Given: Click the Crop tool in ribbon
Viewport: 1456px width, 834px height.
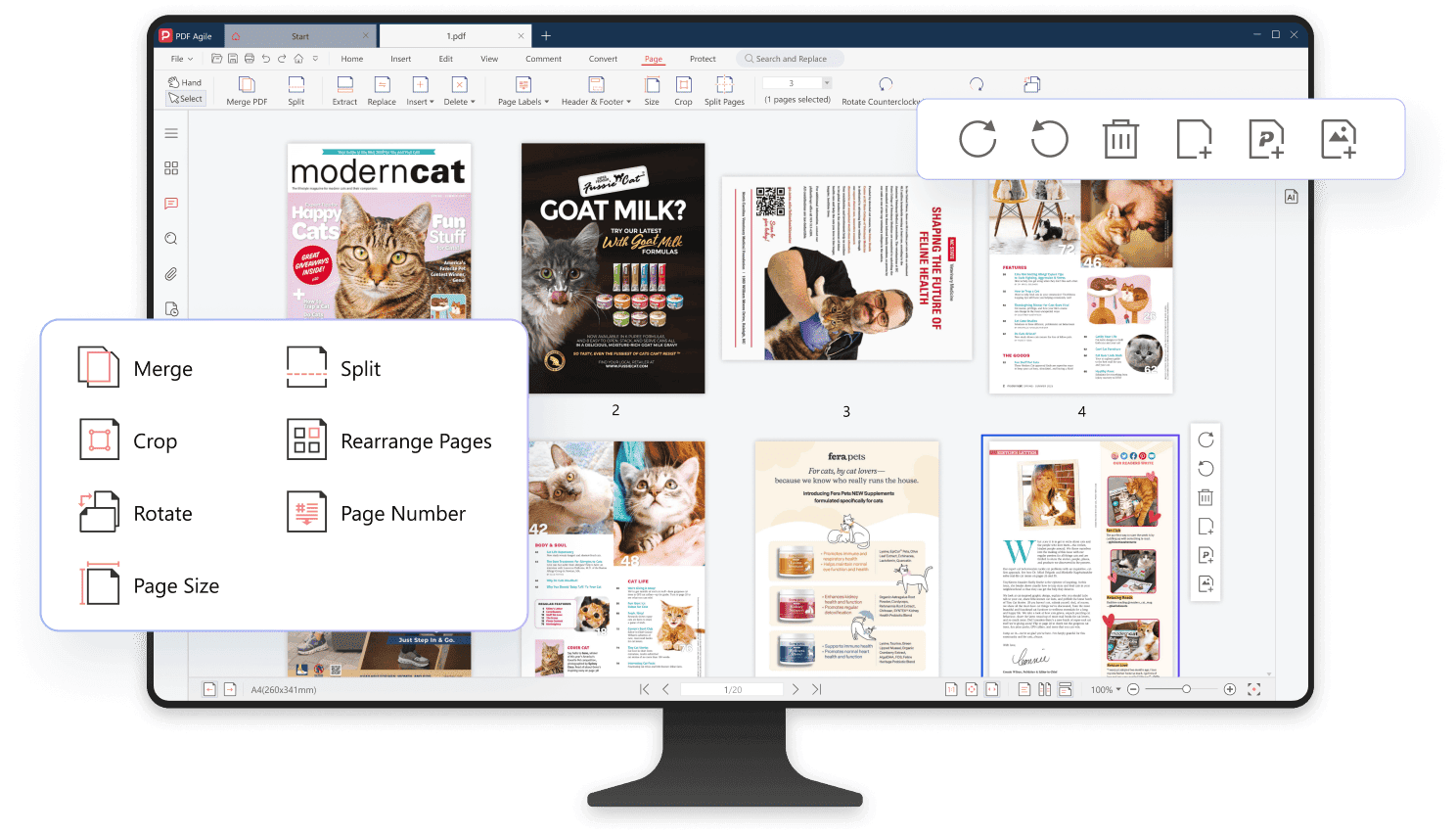Looking at the screenshot, I should tap(683, 90).
